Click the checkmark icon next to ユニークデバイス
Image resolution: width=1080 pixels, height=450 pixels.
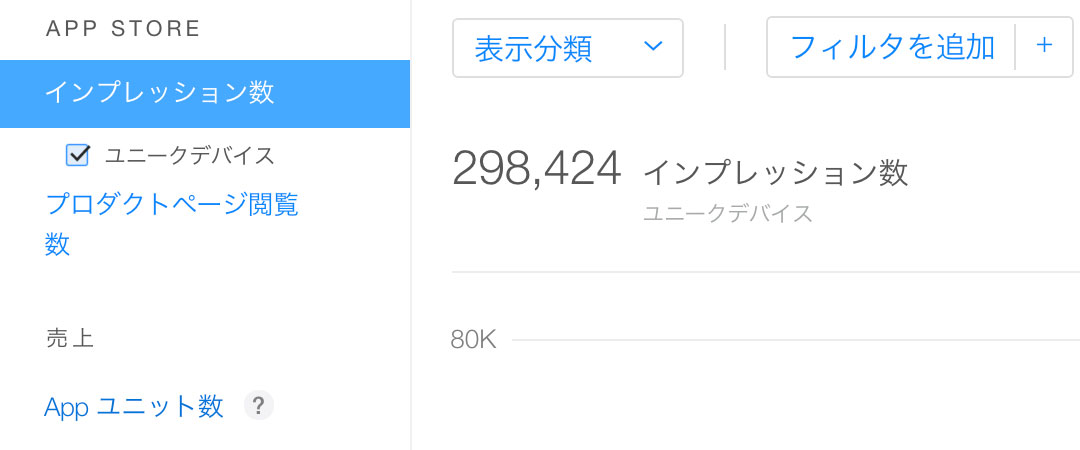[x=78, y=155]
